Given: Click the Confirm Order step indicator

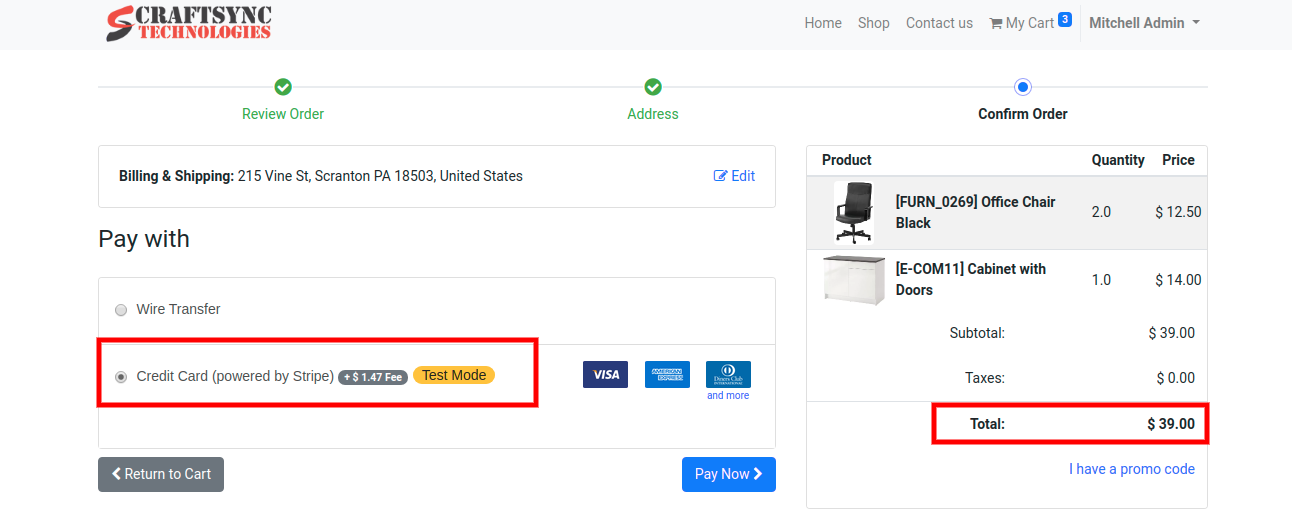Looking at the screenshot, I should 1022,88.
